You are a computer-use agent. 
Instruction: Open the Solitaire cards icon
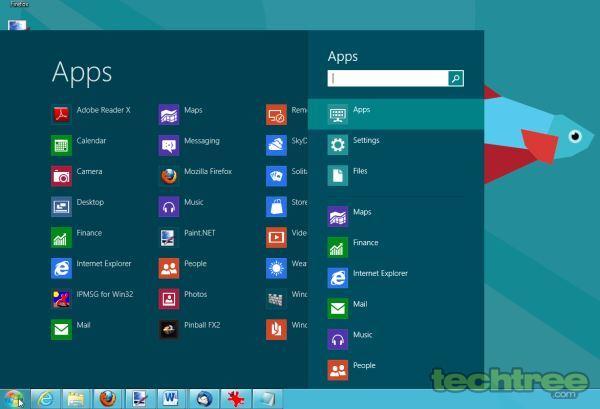[276, 176]
